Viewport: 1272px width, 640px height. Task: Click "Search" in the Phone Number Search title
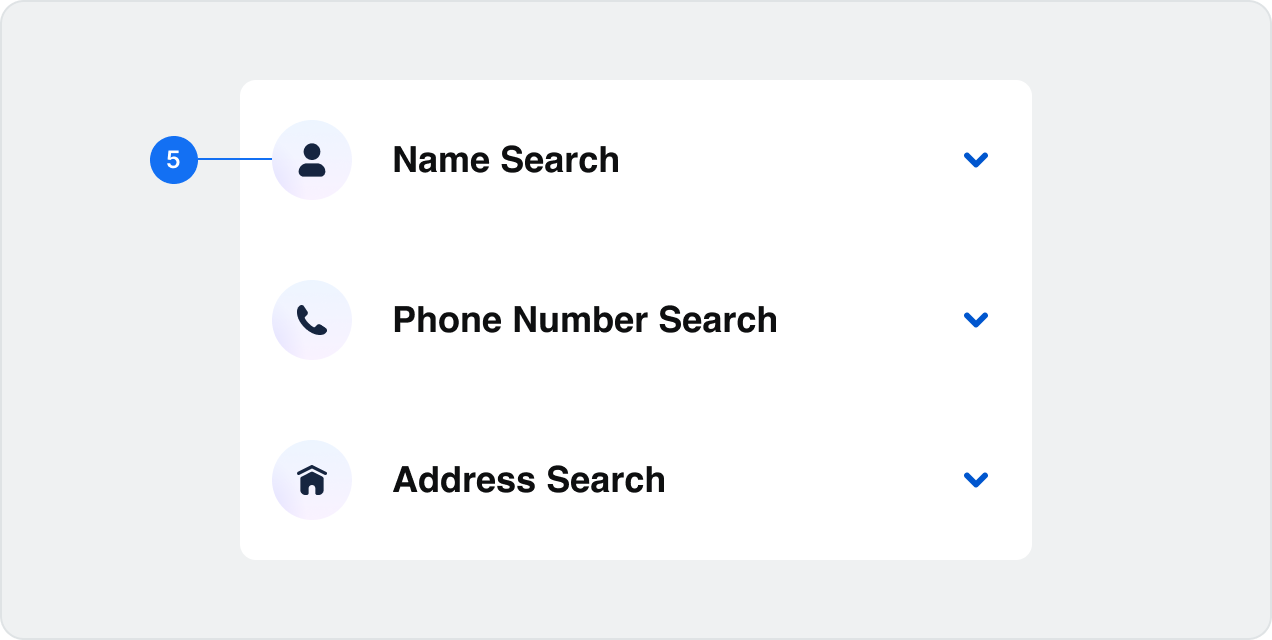[x=718, y=320]
